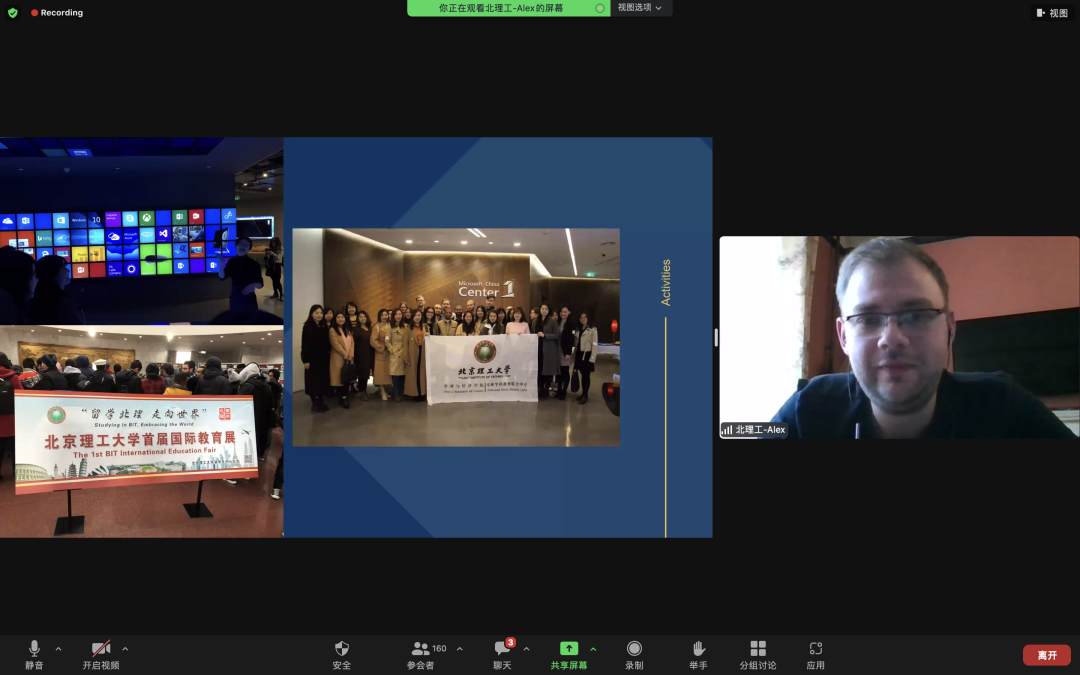Open the 聊天 chat panel

click(503, 654)
